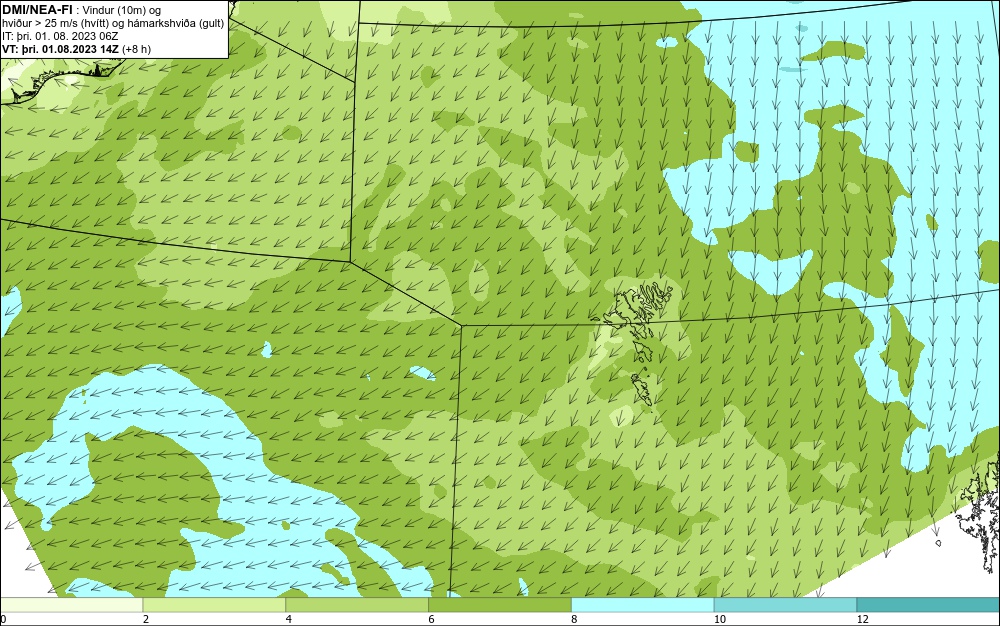Click the scale label 4

click(289, 619)
